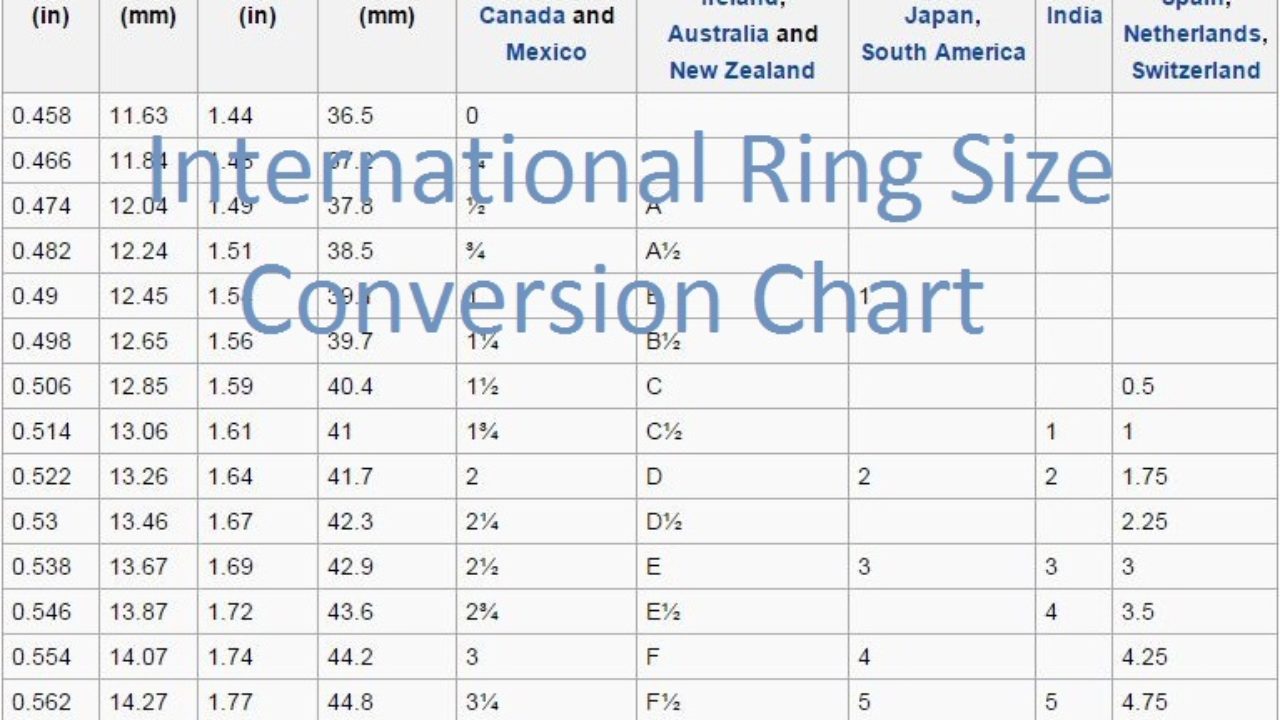
Task: Click the B½ size cell
Action: tap(742, 341)
